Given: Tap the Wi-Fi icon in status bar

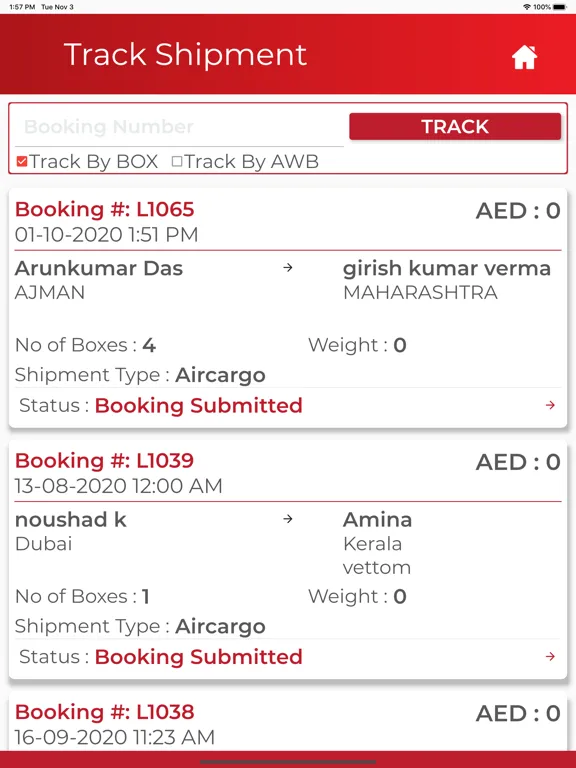Looking at the screenshot, I should click(527, 7).
